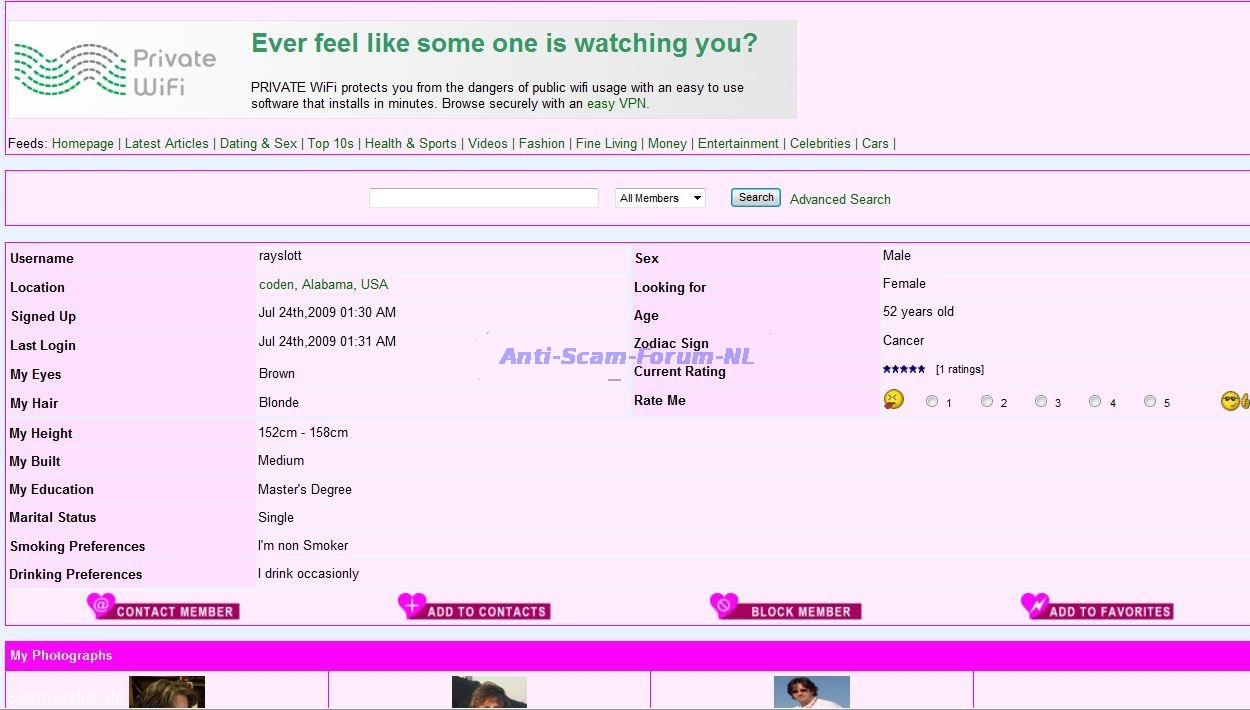Click the coden, Alabama, USA location link

point(323,285)
